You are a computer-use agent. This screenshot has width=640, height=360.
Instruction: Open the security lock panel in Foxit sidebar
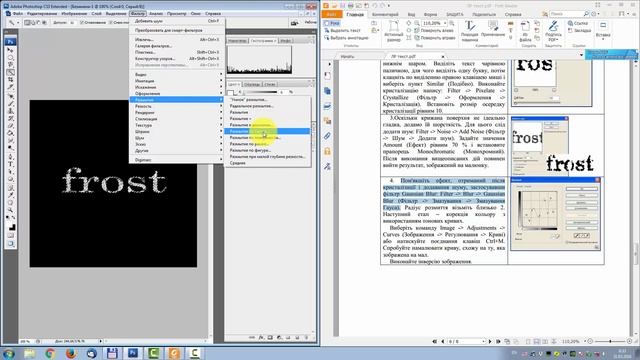coord(327,151)
